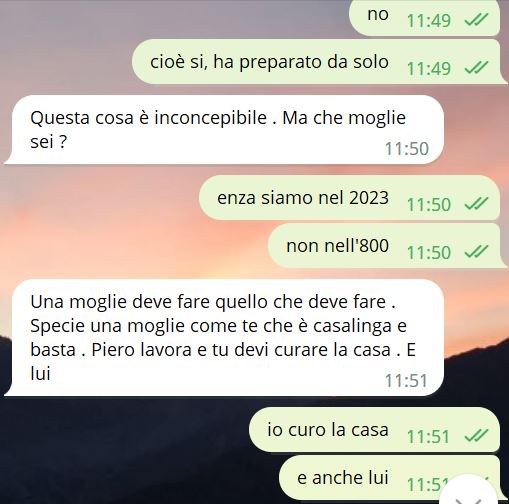Select the 'no' message bubble
This screenshot has height=504, width=509.
(424, 17)
